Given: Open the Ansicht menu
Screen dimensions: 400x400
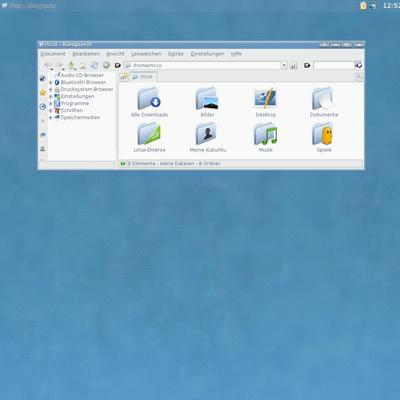Looking at the screenshot, I should click(115, 54).
